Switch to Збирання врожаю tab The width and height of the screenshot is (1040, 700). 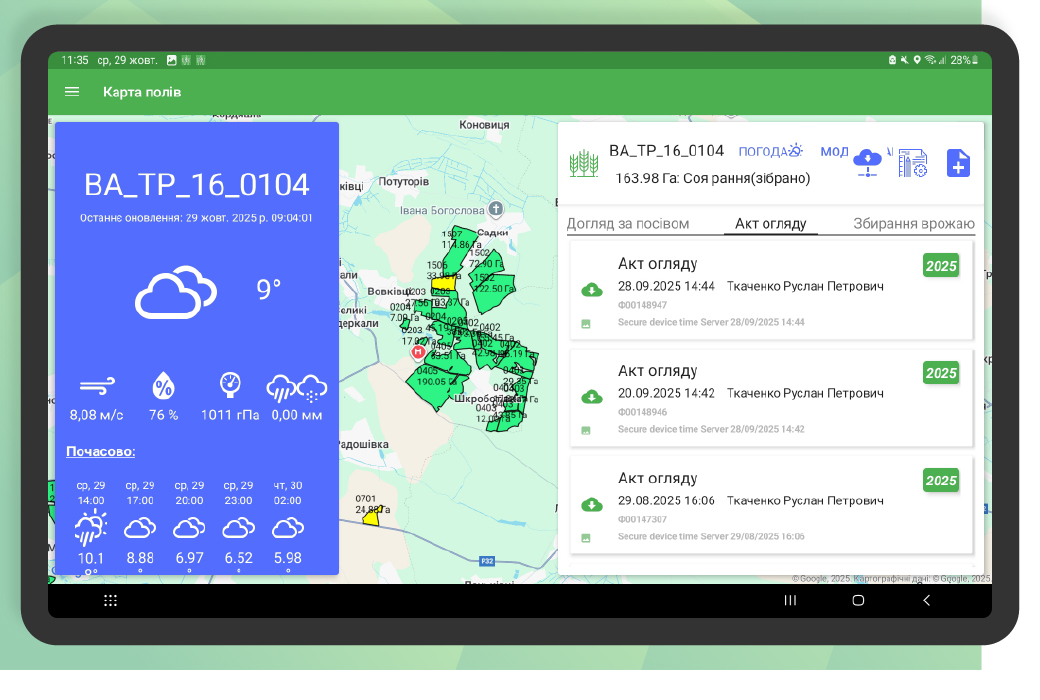(x=913, y=223)
